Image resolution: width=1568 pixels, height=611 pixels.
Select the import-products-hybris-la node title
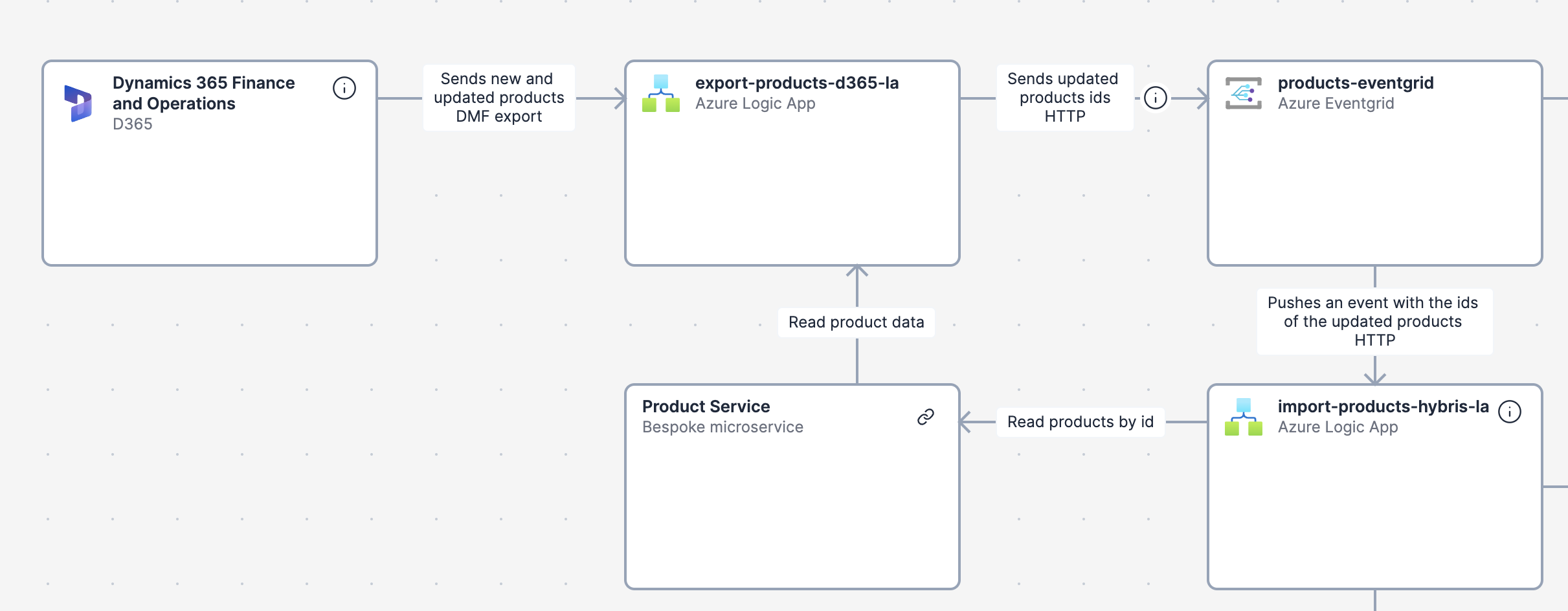coord(1383,406)
